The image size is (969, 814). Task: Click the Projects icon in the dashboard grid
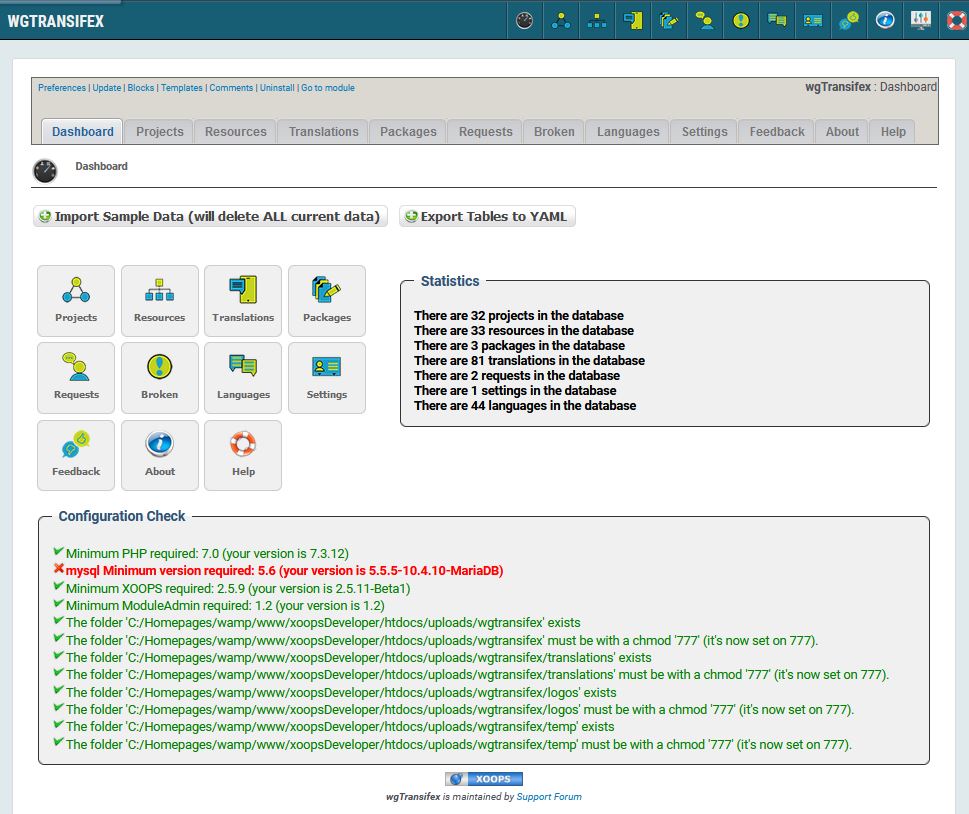76,300
